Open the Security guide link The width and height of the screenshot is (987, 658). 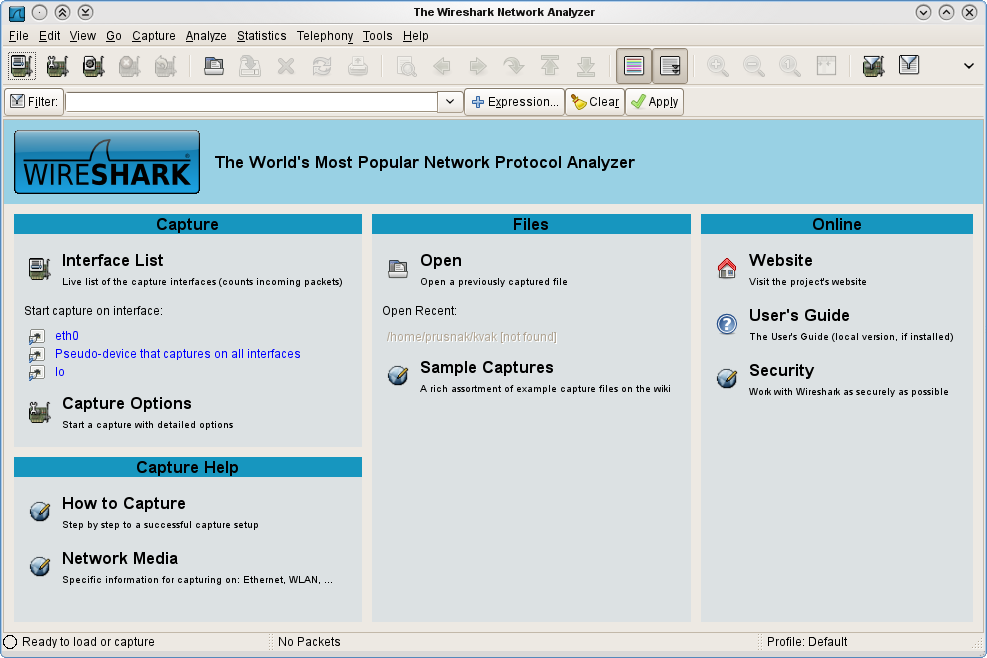tap(781, 370)
